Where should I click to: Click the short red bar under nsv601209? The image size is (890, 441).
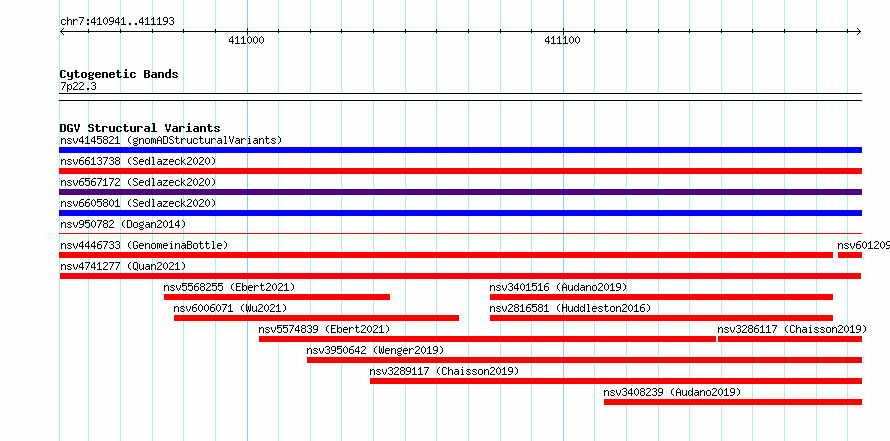pos(850,255)
